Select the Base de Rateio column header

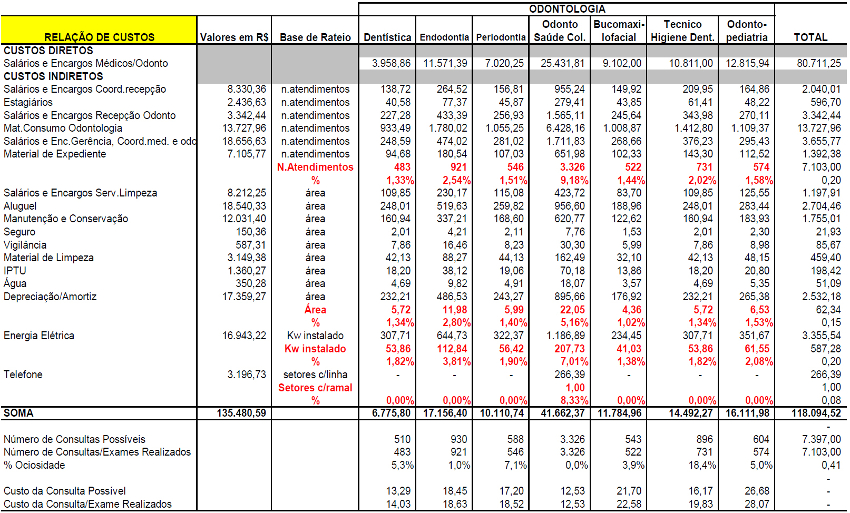click(x=315, y=37)
